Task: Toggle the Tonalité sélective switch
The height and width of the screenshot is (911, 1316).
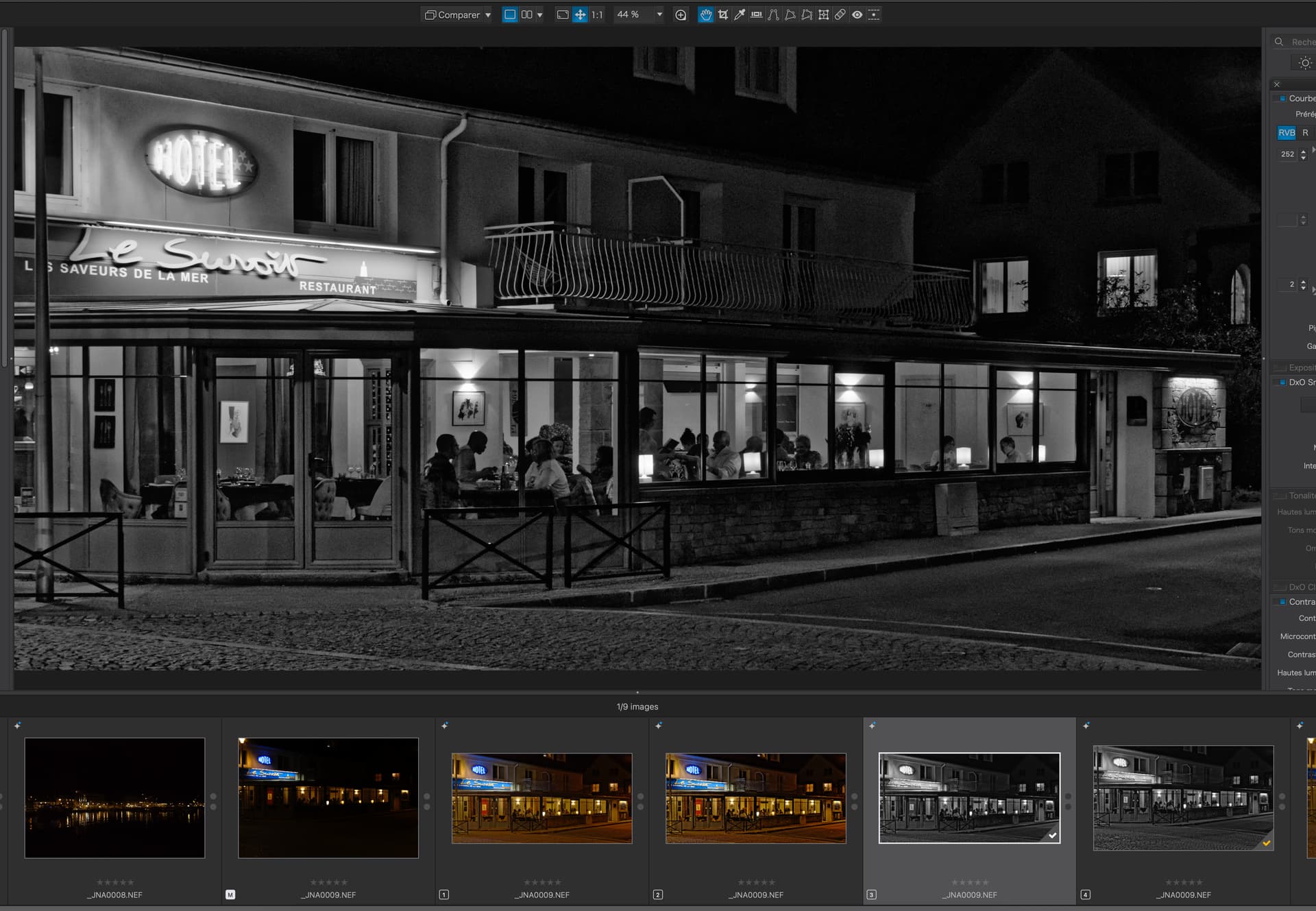Action: click(1280, 496)
